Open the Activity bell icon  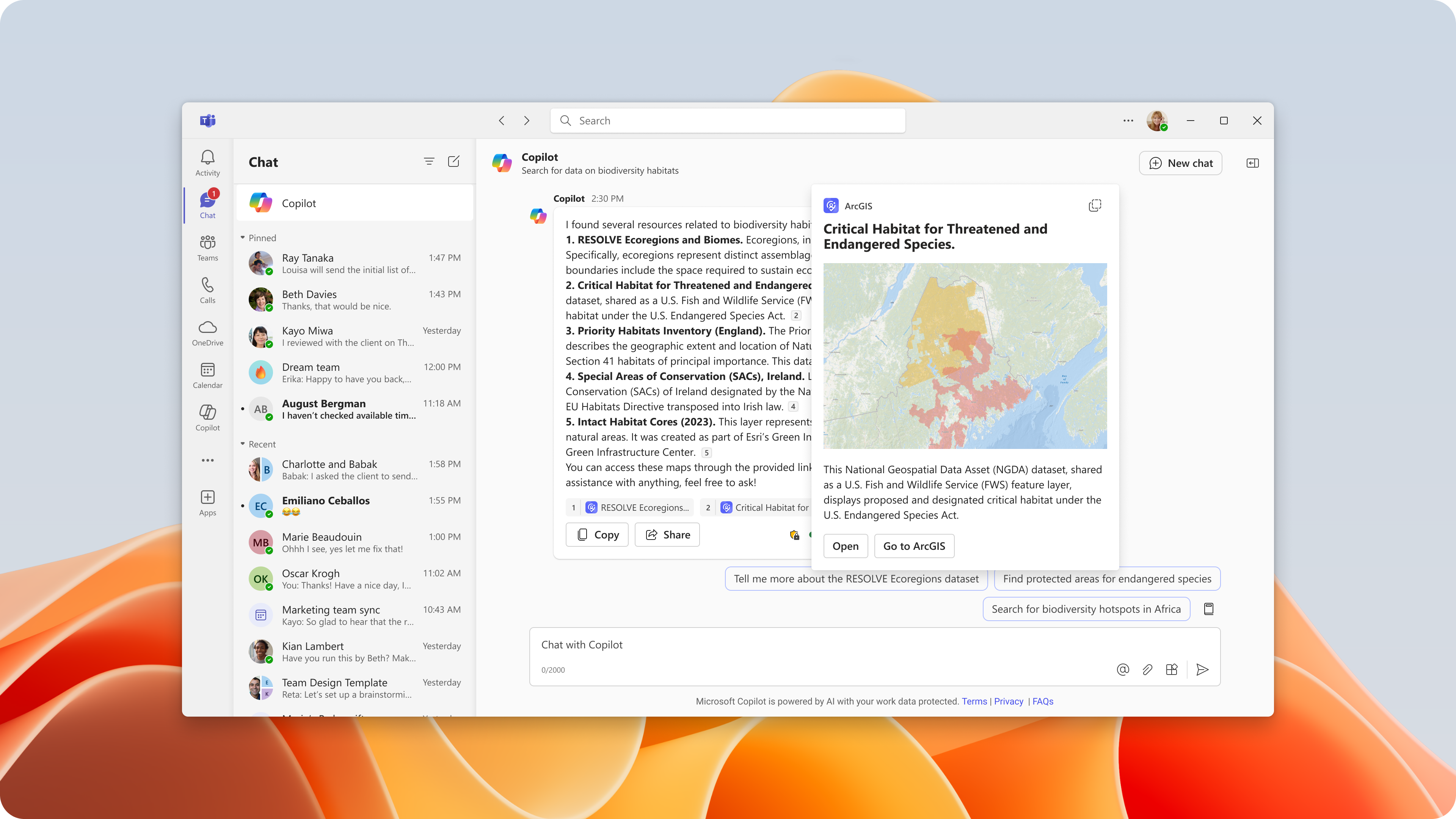(207, 162)
